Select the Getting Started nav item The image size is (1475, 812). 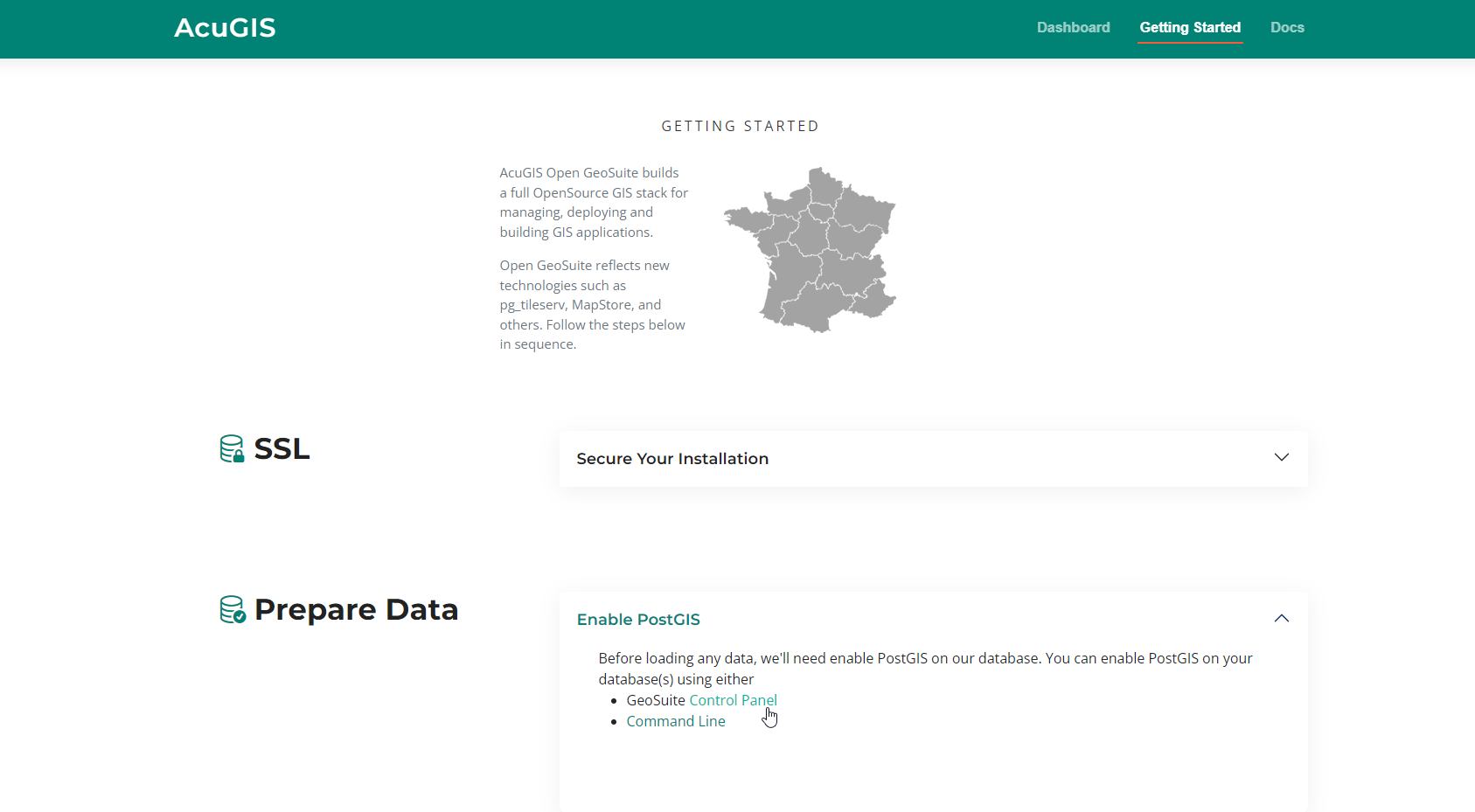click(x=1189, y=28)
